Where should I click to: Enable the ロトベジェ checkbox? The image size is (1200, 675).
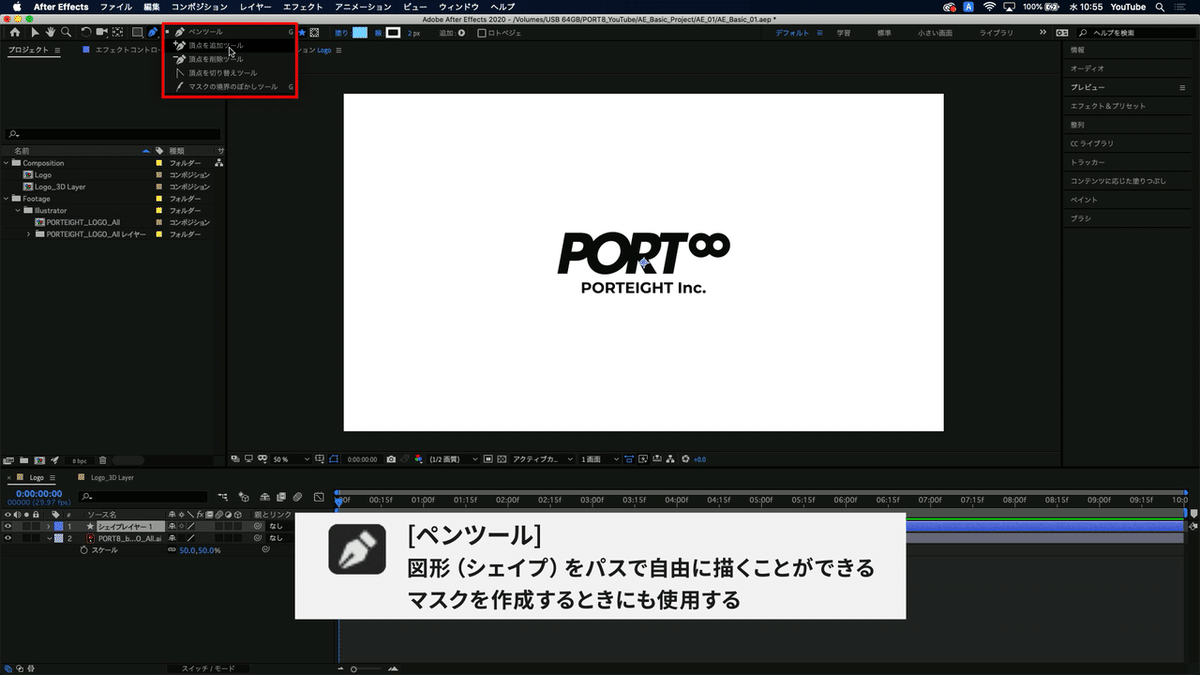pos(482,32)
